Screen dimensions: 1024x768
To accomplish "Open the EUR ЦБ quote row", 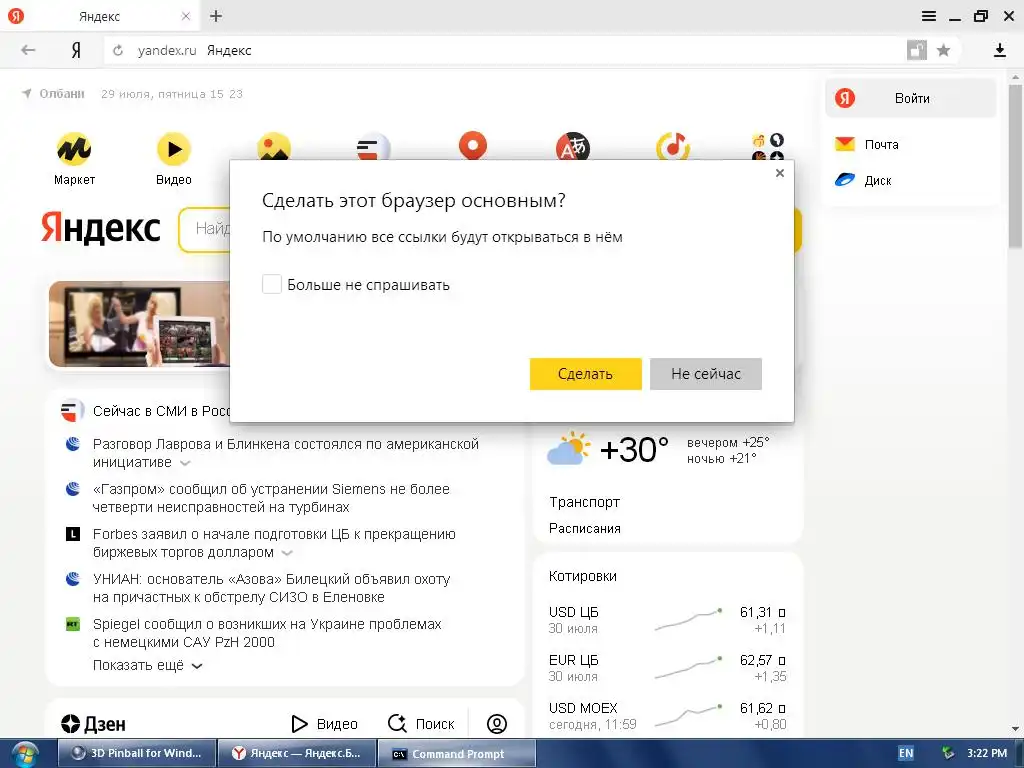I will point(667,667).
